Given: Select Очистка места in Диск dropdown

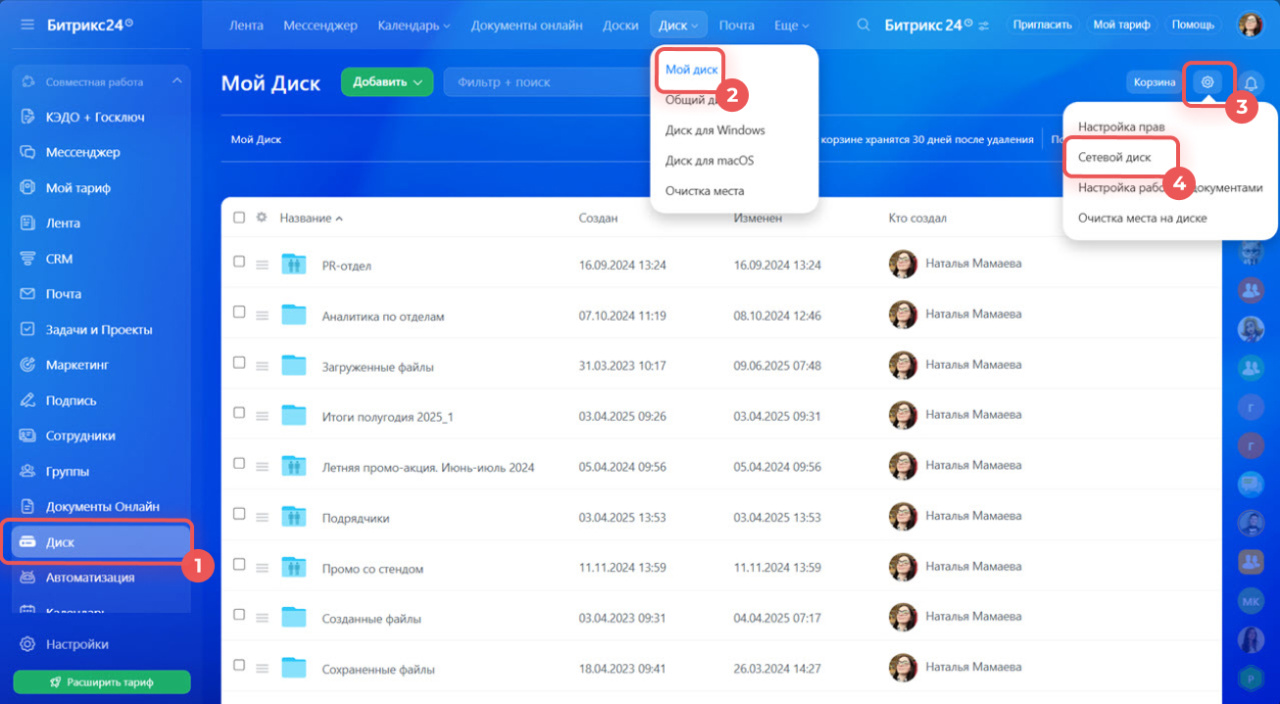Looking at the screenshot, I should pos(704,191).
